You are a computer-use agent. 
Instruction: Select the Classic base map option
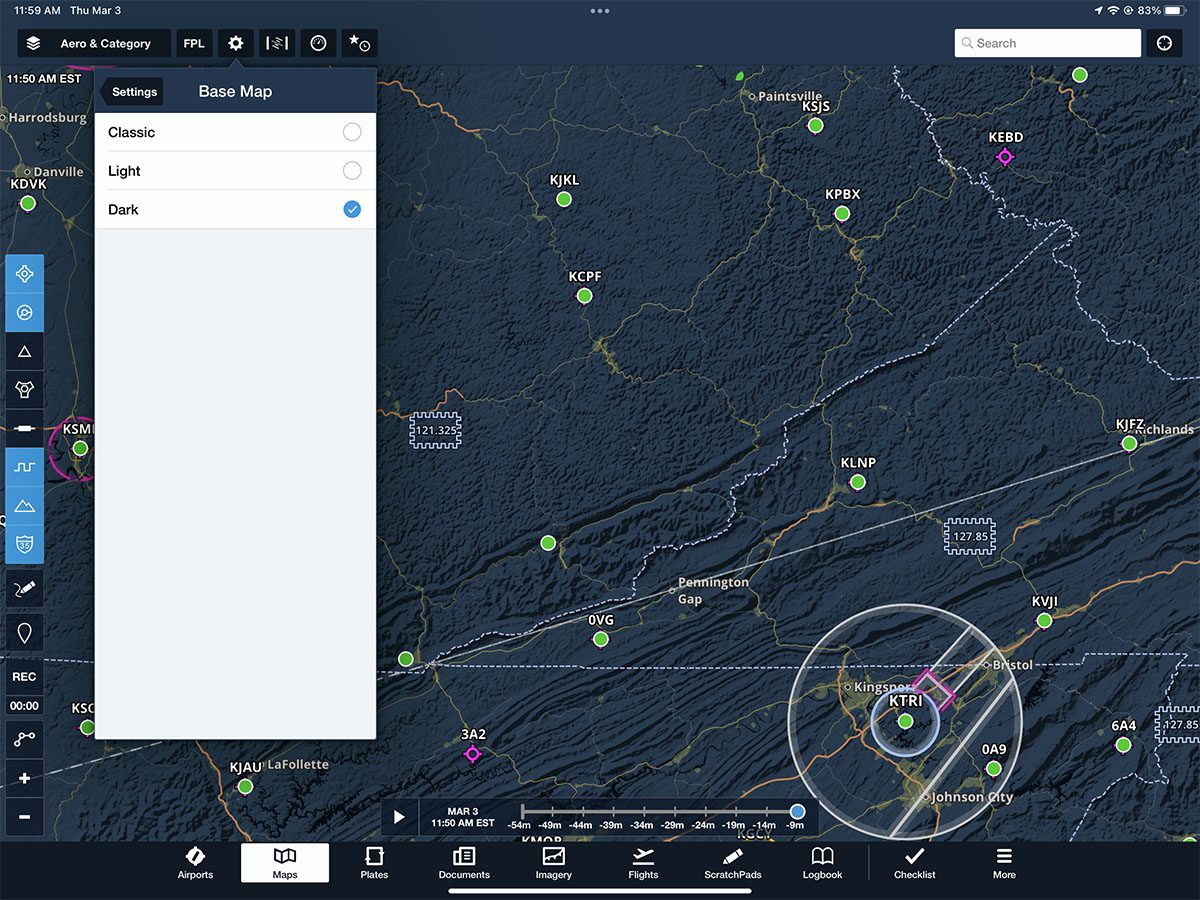(235, 132)
